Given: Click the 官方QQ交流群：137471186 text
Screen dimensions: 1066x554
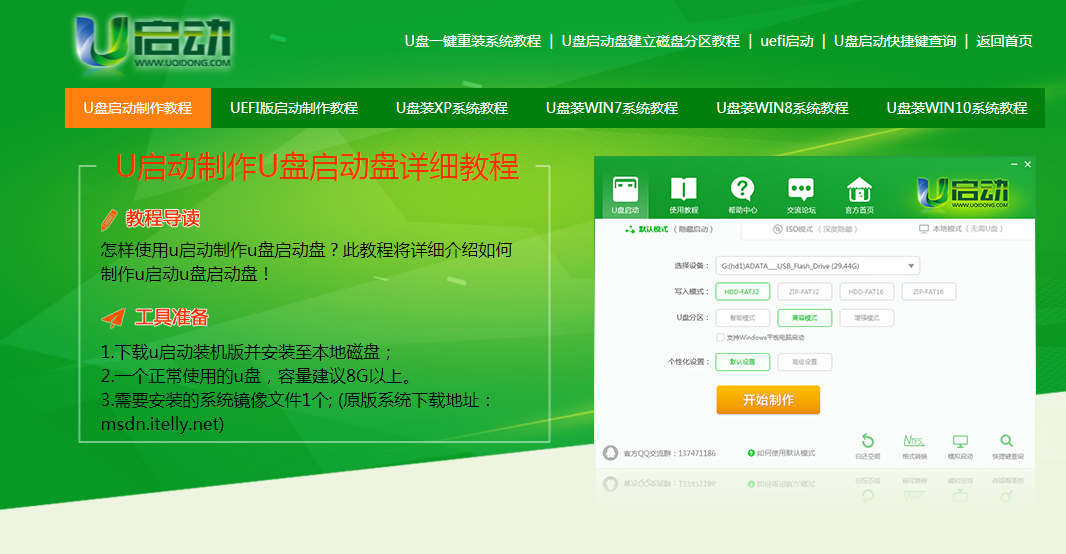Looking at the screenshot, I should [670, 453].
